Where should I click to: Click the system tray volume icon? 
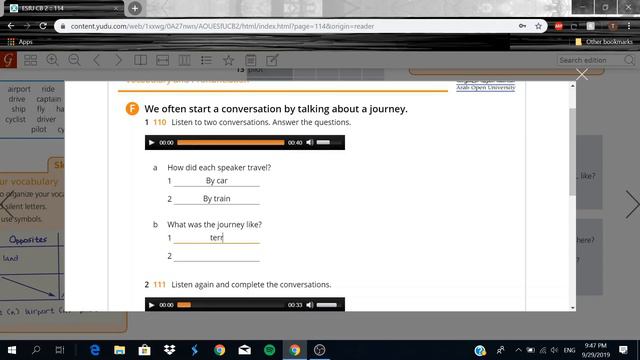554,350
